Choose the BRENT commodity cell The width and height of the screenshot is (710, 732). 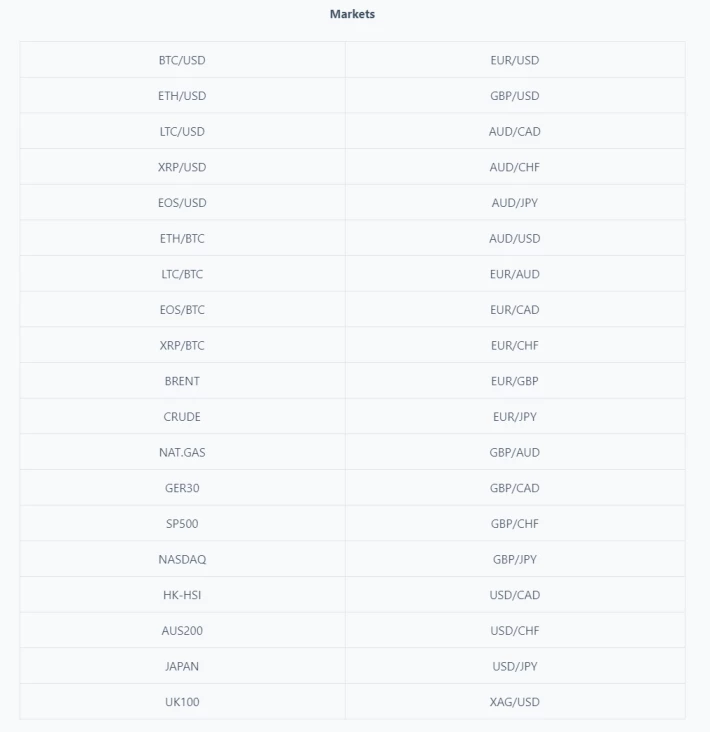point(182,381)
